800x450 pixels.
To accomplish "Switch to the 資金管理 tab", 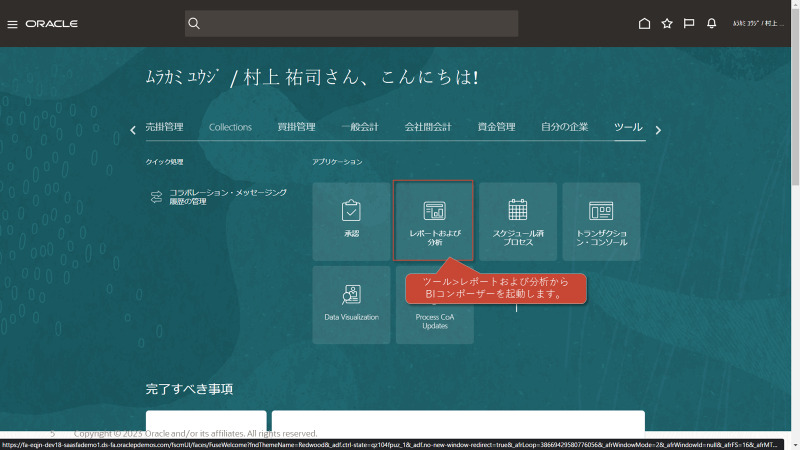I will pos(496,127).
